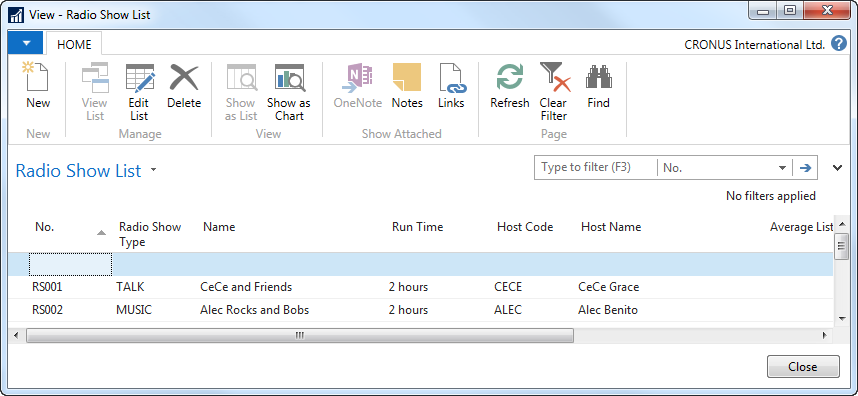
Task: Click the Links icon
Action: 451,78
